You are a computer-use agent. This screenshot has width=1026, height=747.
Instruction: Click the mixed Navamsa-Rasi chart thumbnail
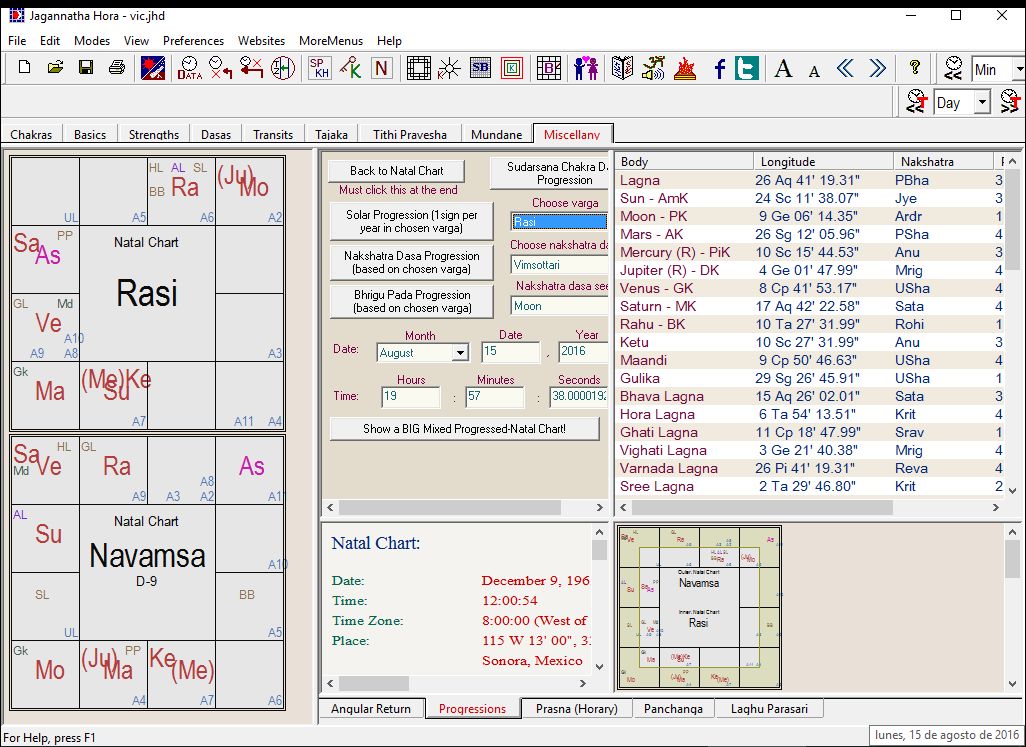click(x=699, y=608)
